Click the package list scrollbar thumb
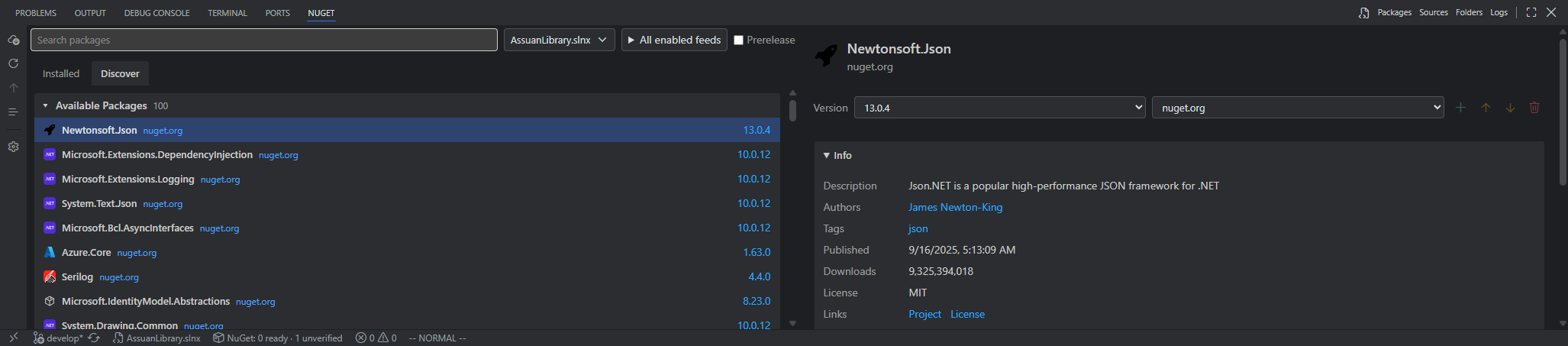This screenshot has width=1568, height=346. click(x=792, y=110)
